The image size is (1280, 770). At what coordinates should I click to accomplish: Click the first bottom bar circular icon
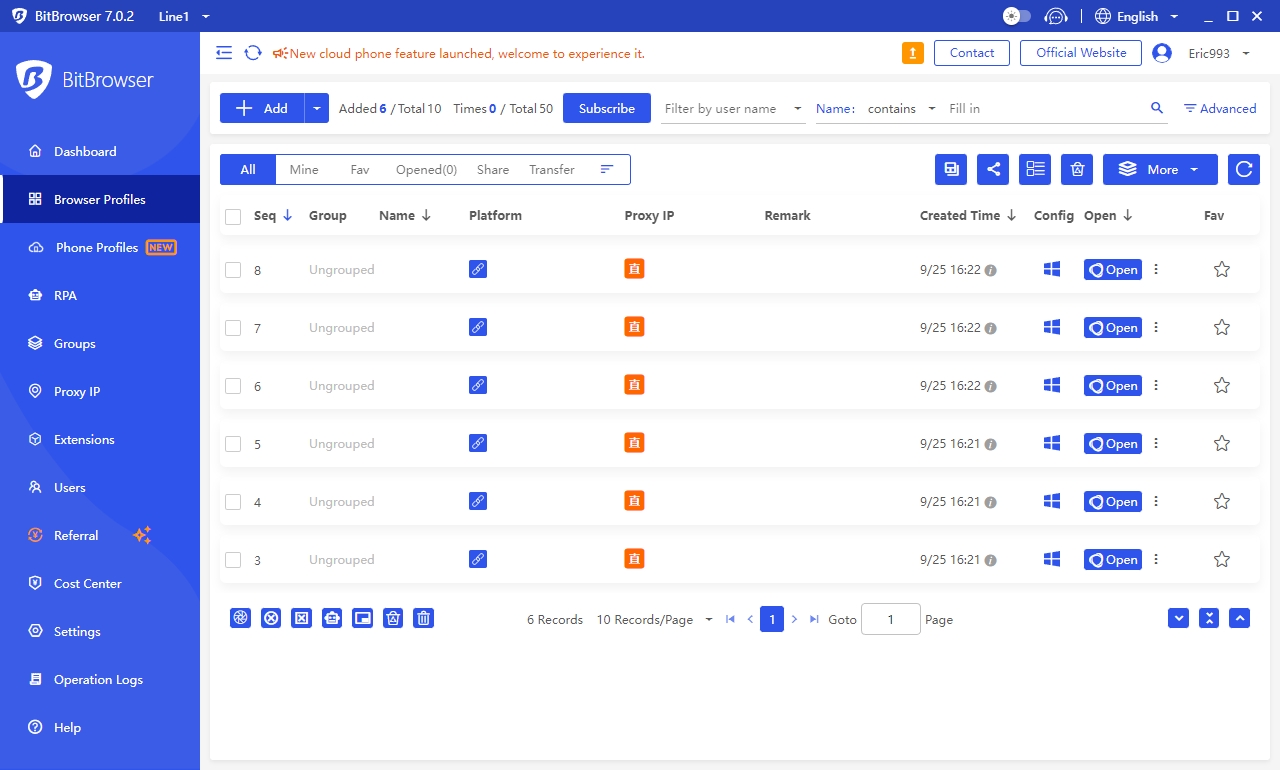[240, 618]
